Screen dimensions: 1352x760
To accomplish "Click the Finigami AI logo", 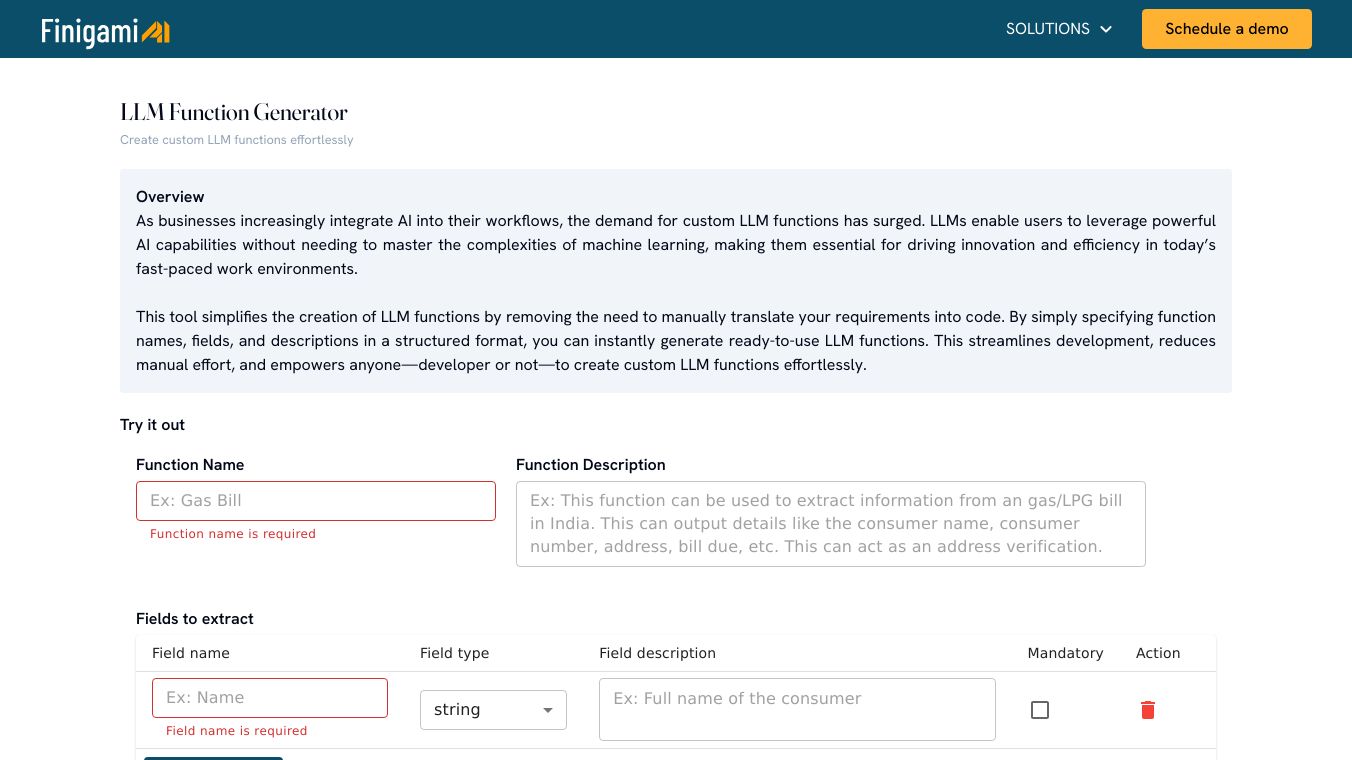I will (x=105, y=31).
